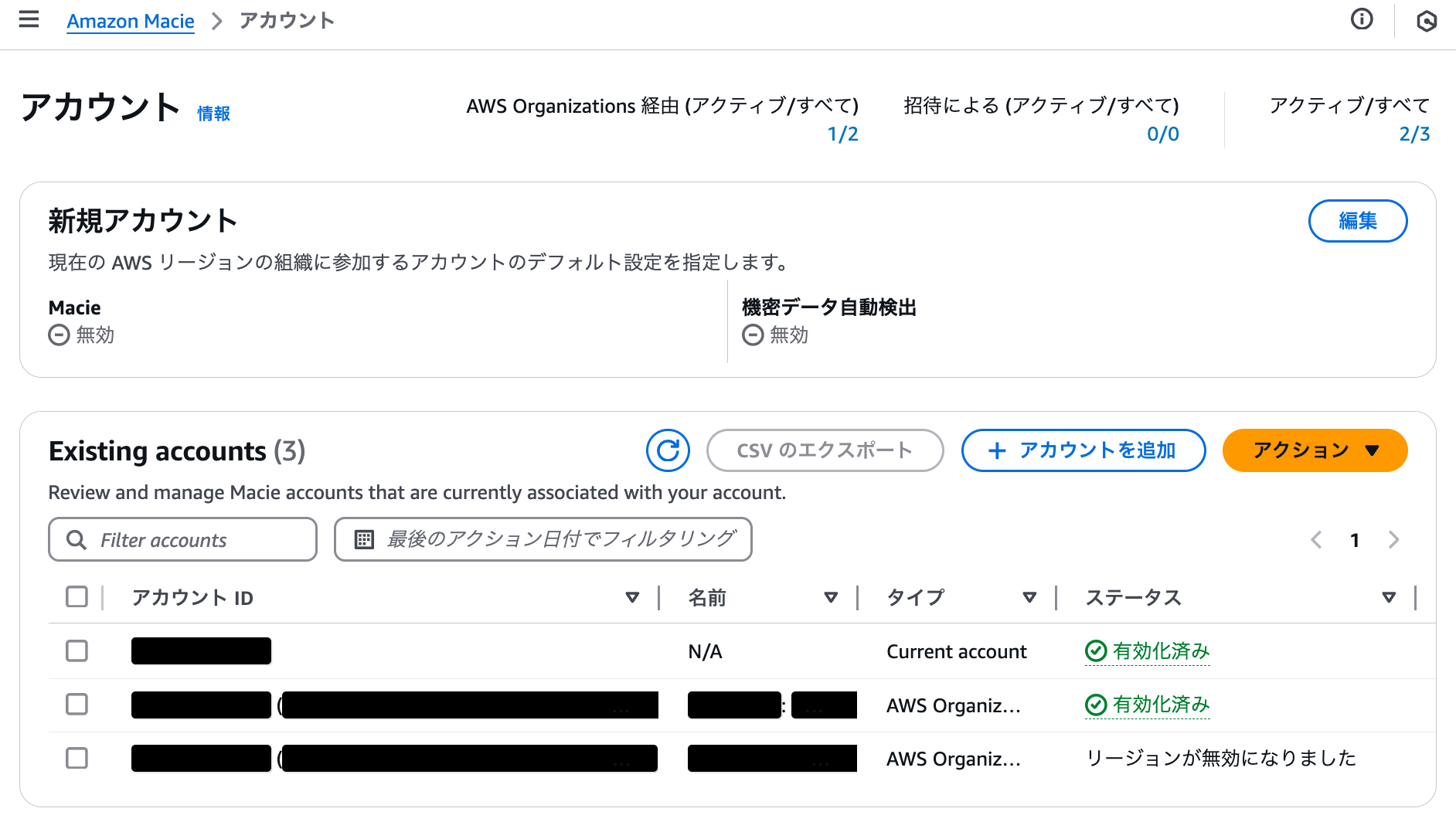The image size is (1456, 839).
Task: Click the タイプ column header label
Action: tap(915, 597)
